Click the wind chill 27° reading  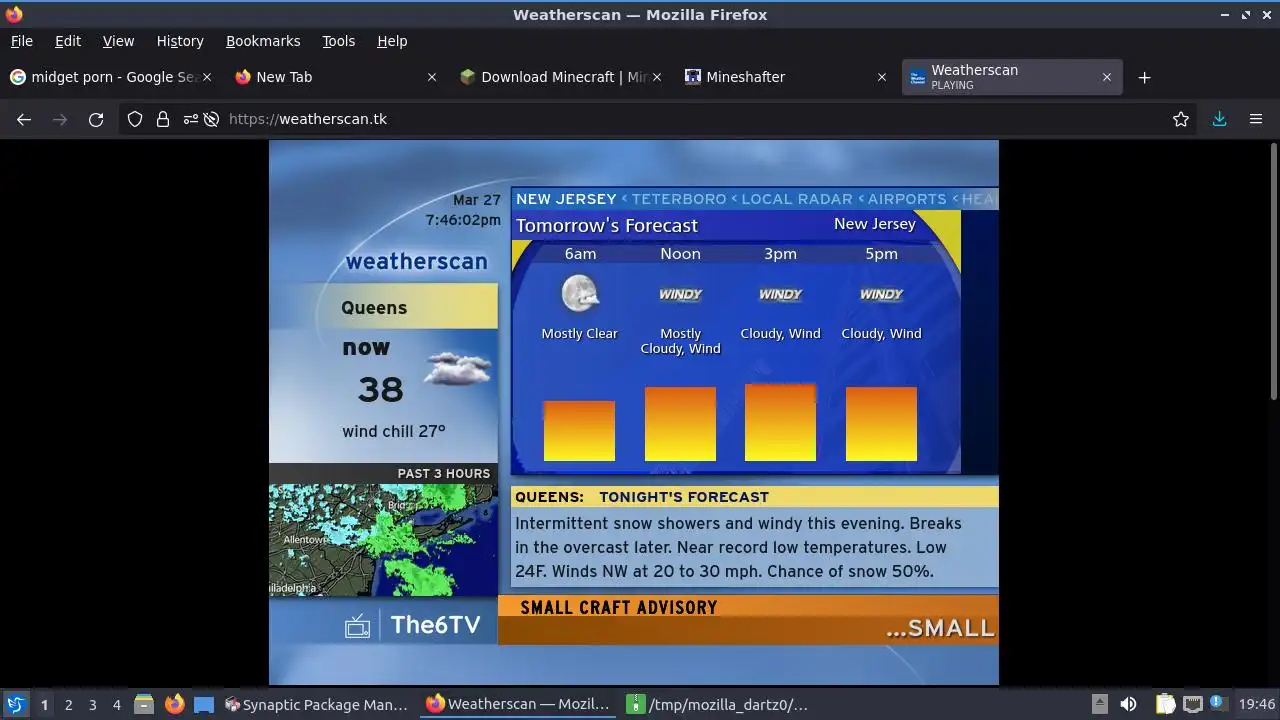(393, 431)
